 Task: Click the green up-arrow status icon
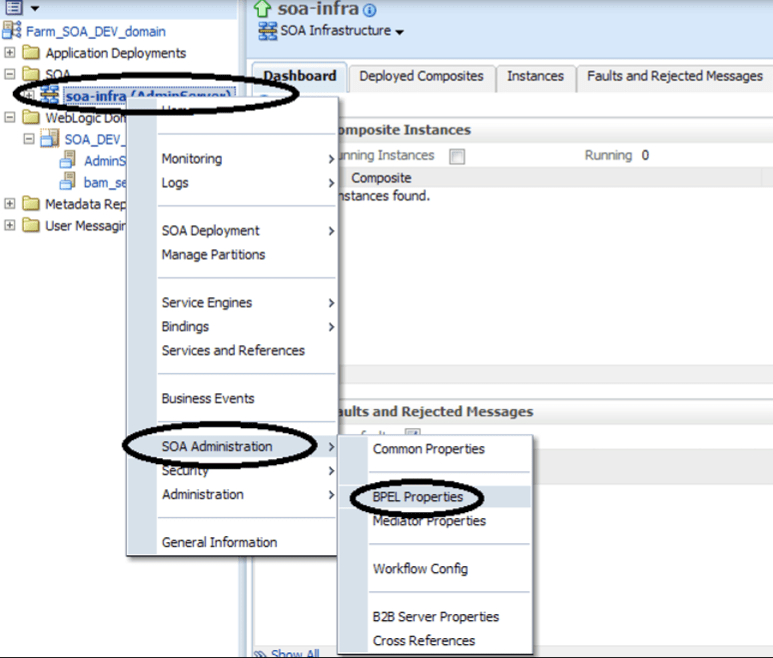(265, 10)
